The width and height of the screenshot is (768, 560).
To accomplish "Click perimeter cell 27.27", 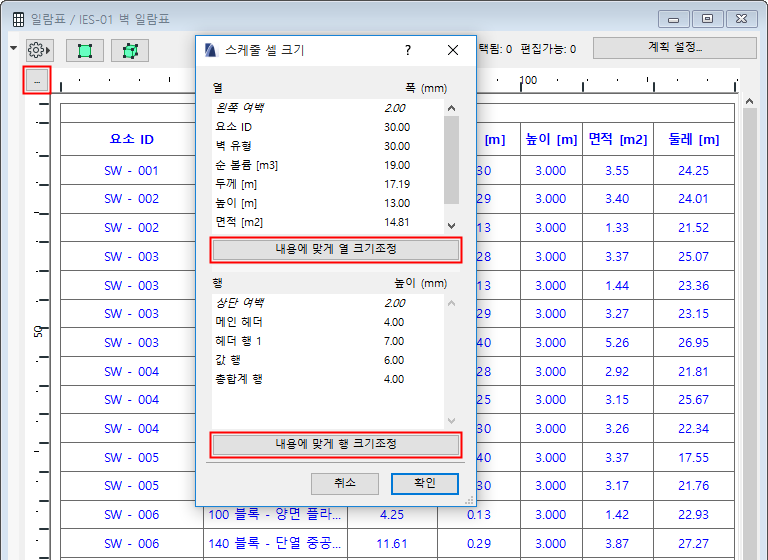I will point(694,543).
